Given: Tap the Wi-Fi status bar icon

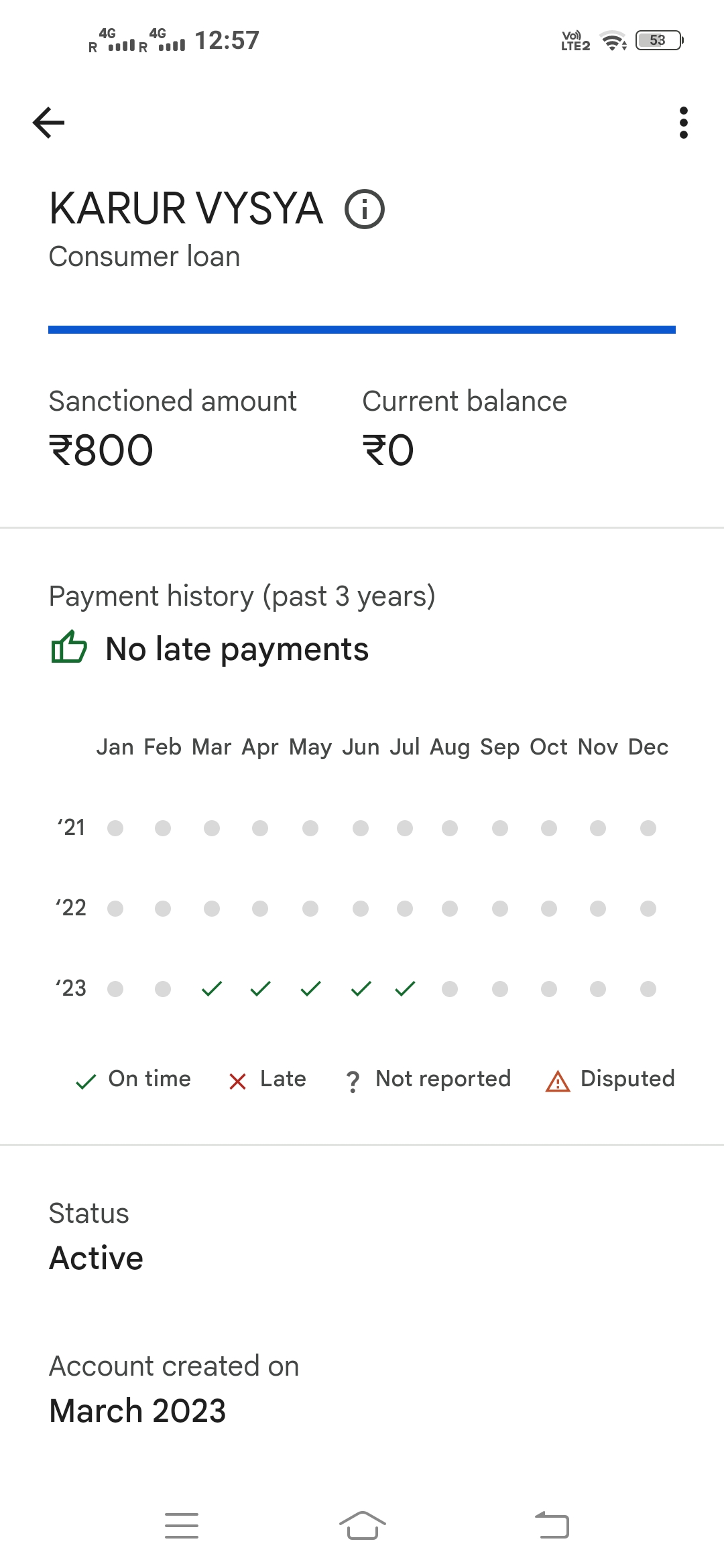Looking at the screenshot, I should tap(613, 41).
